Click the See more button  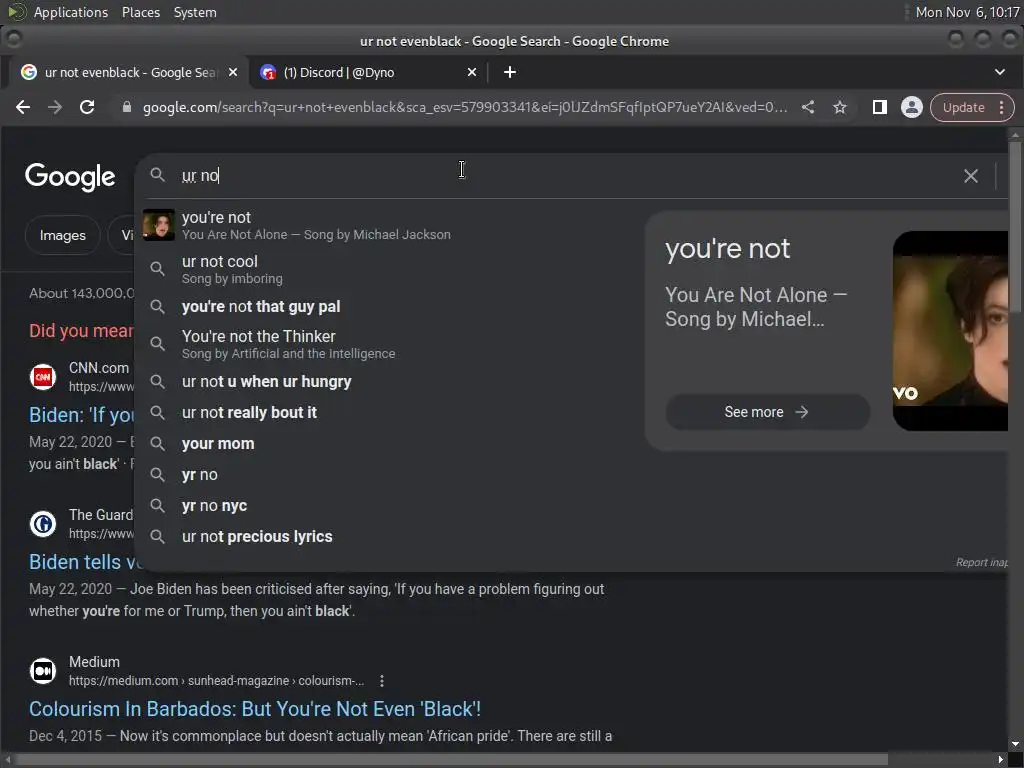767,412
